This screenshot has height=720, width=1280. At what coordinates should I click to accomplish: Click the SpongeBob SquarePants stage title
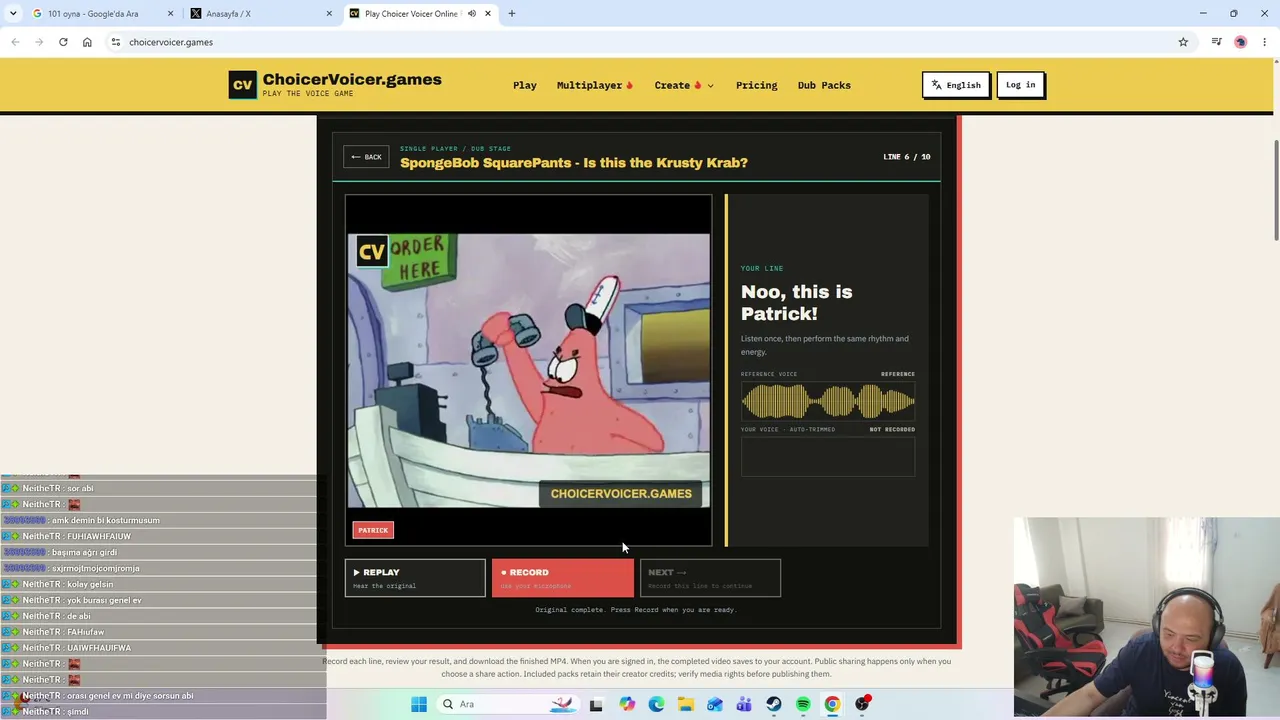[x=574, y=163]
